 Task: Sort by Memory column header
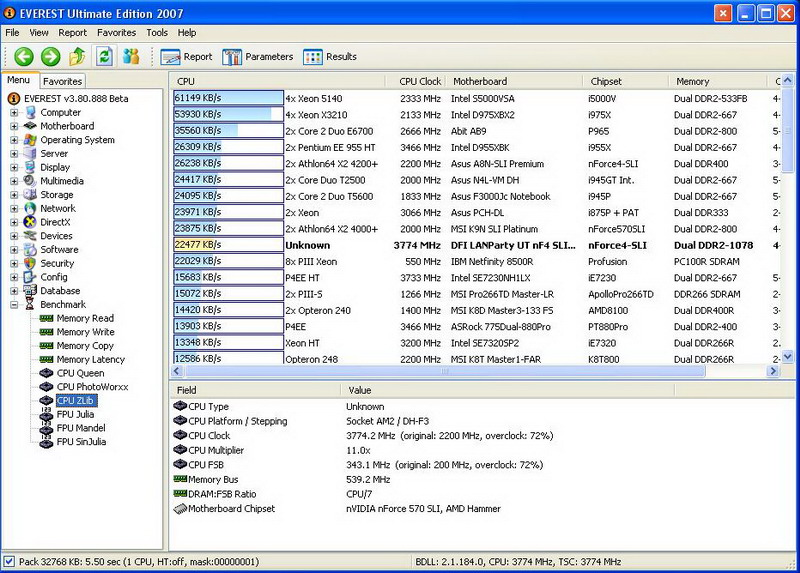point(718,81)
